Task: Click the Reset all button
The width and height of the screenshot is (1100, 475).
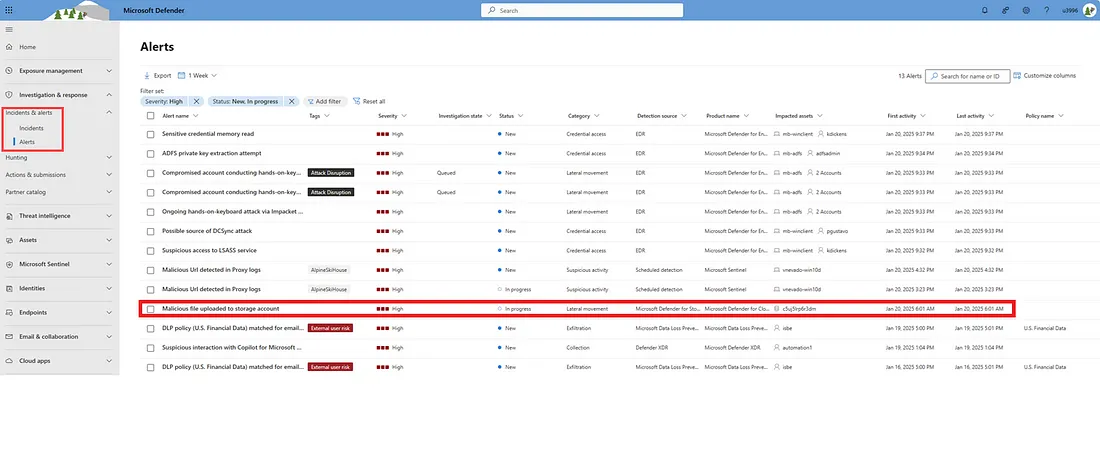Action: (369, 101)
